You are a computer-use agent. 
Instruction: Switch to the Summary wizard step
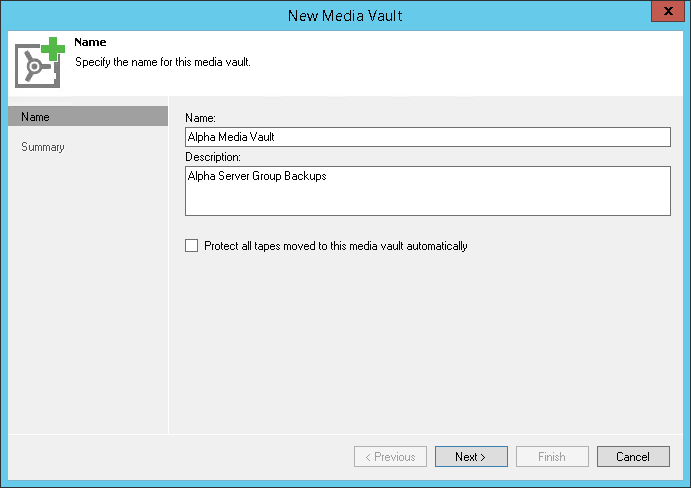43,147
